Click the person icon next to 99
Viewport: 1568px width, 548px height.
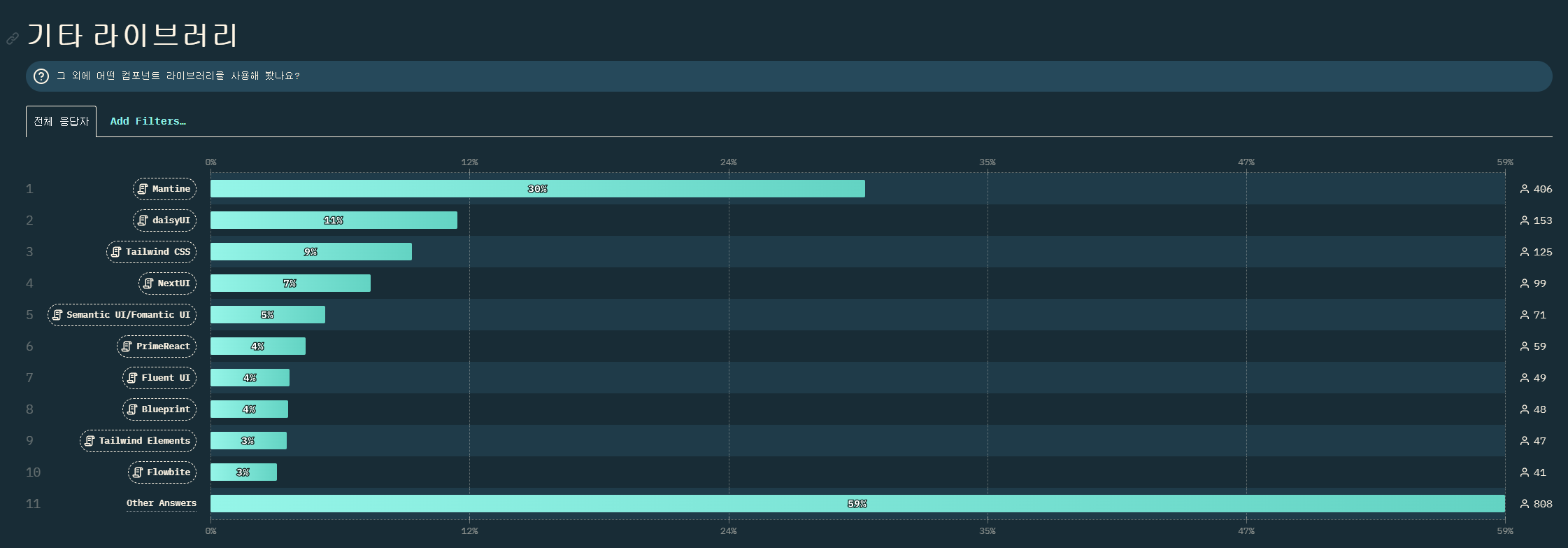pos(1525,283)
